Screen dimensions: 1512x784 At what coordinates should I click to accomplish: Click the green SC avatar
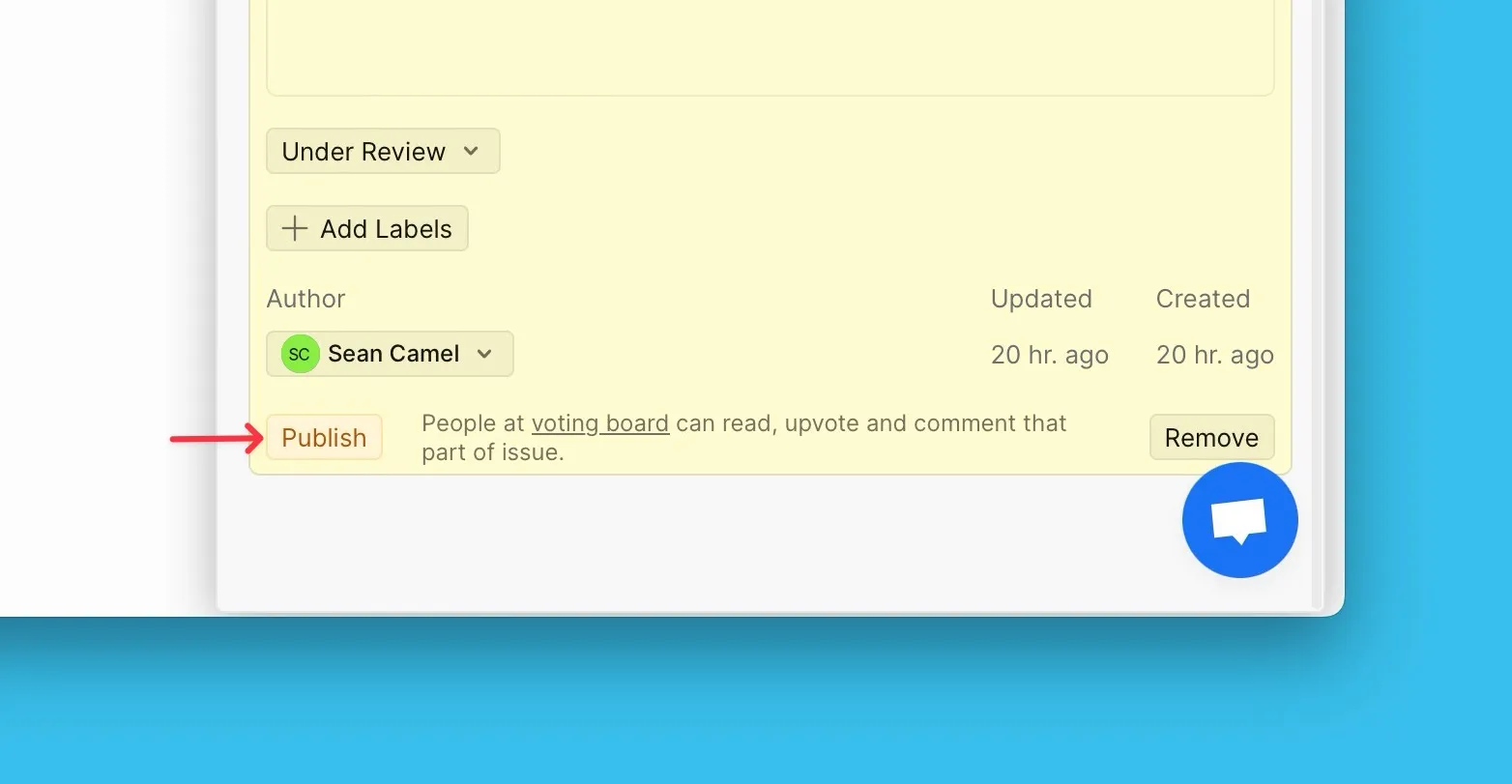(x=300, y=354)
